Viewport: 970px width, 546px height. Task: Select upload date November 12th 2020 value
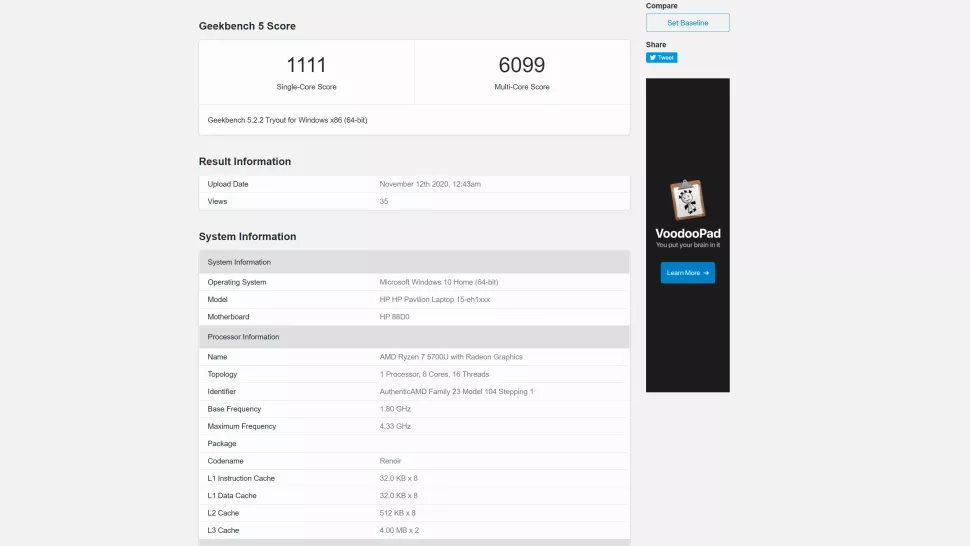pos(430,184)
